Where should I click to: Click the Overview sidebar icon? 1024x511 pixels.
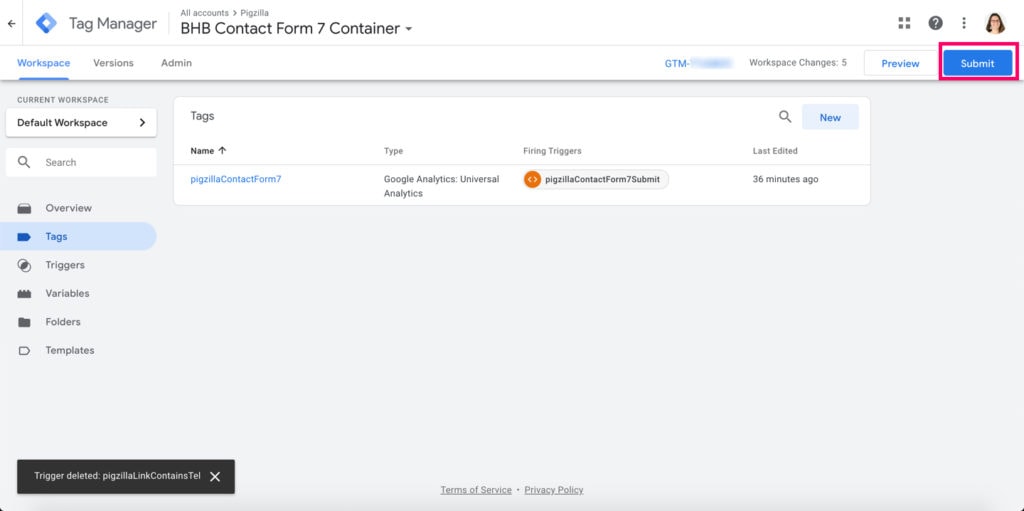24,208
